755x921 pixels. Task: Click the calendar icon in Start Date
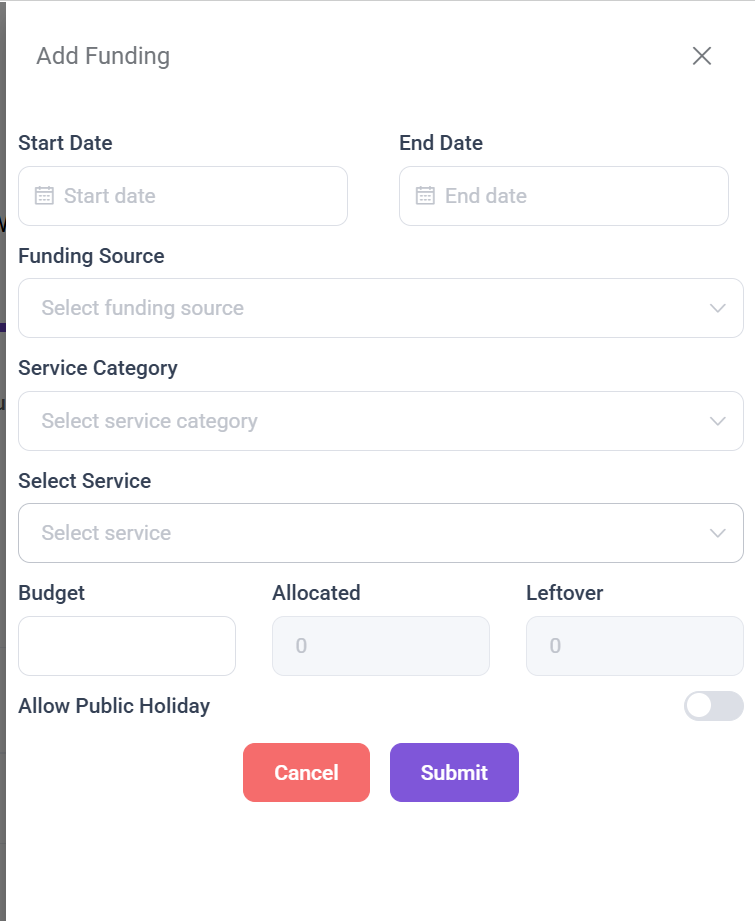click(44, 196)
